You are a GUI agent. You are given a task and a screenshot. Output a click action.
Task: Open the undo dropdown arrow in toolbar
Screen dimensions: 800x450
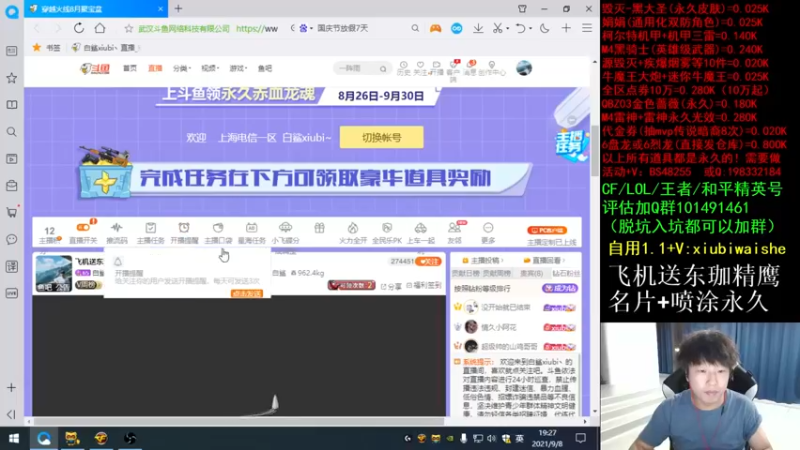530,29
